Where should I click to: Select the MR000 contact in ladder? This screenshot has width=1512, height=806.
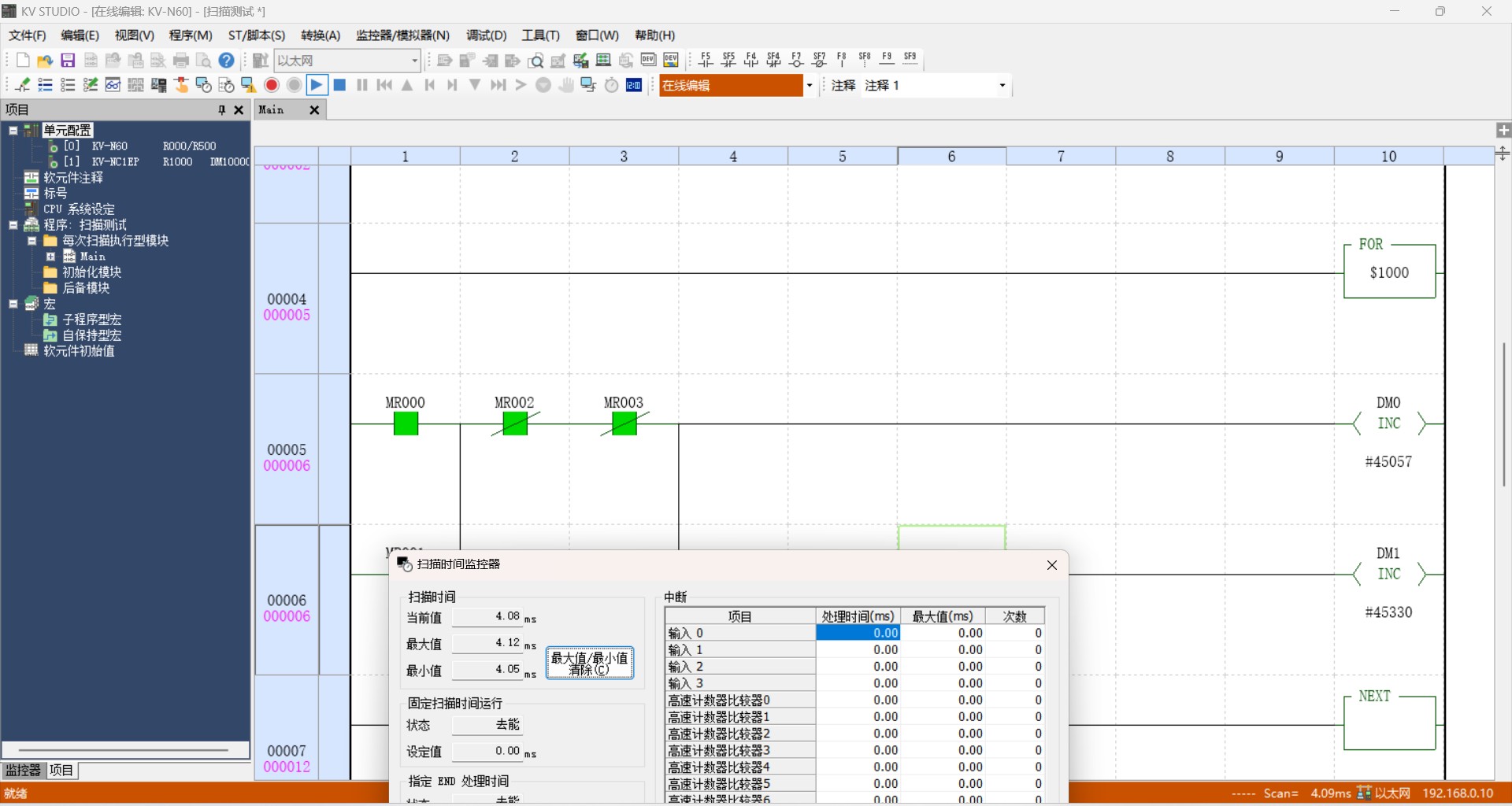[x=406, y=424]
